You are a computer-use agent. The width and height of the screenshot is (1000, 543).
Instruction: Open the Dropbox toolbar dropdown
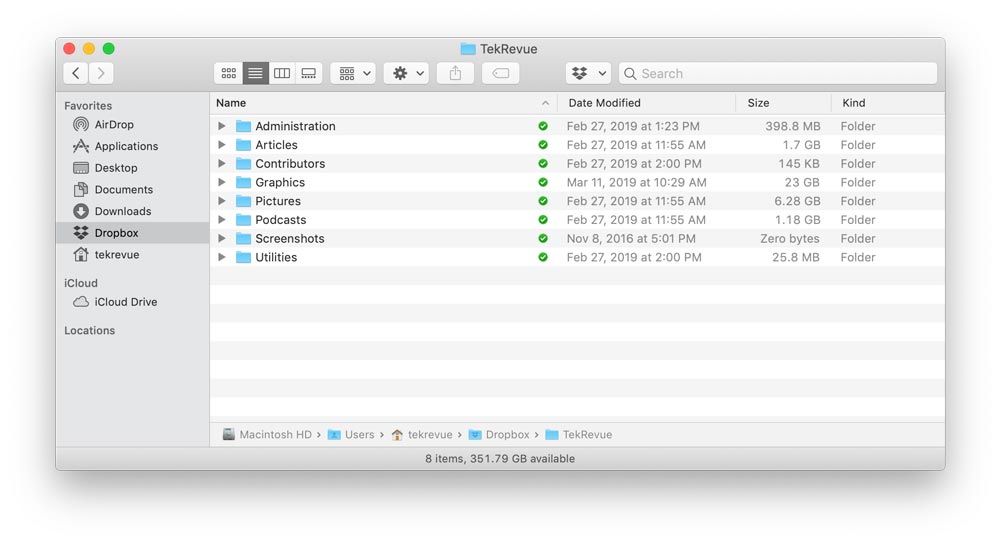pyautogui.click(x=588, y=73)
